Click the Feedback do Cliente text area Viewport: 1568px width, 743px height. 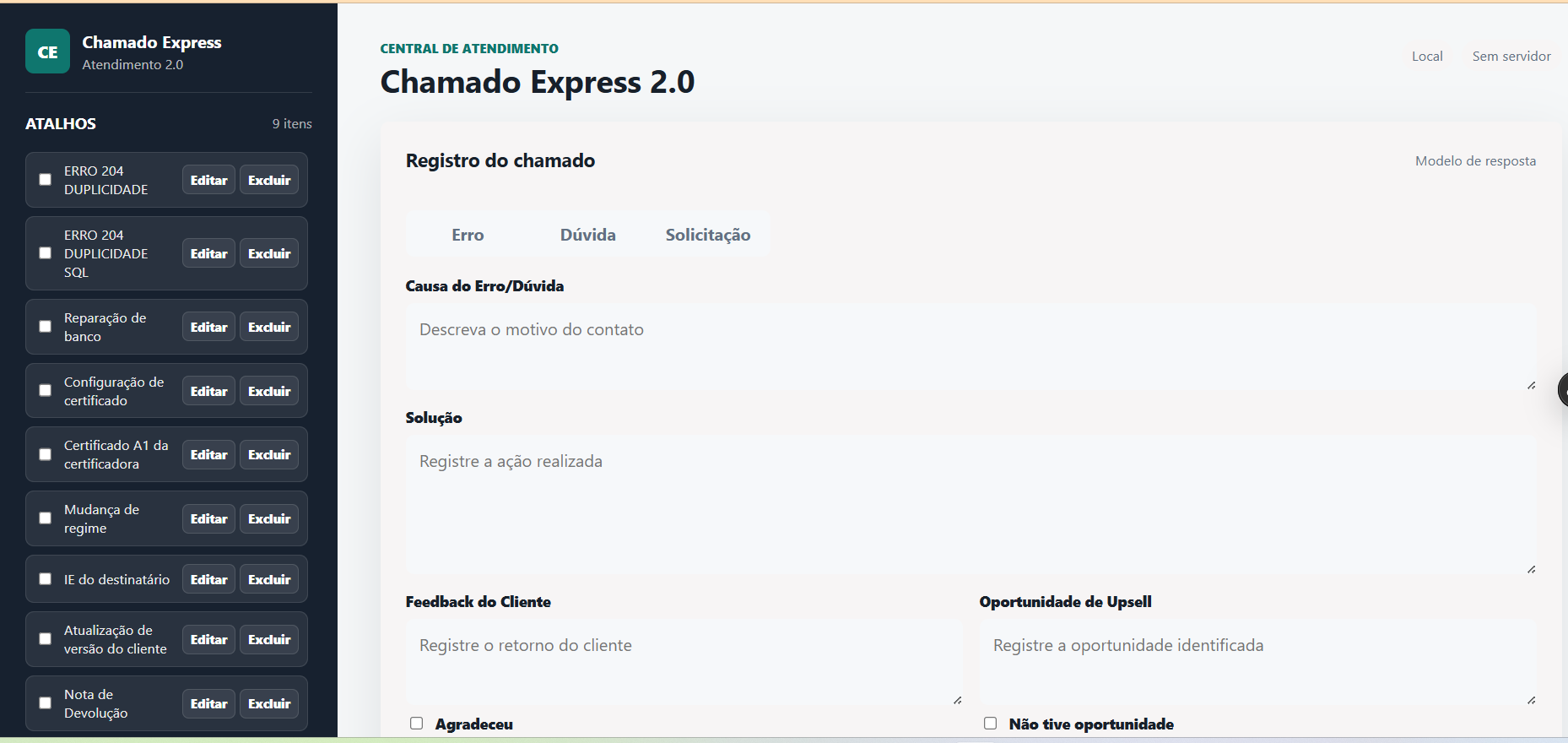(x=684, y=663)
